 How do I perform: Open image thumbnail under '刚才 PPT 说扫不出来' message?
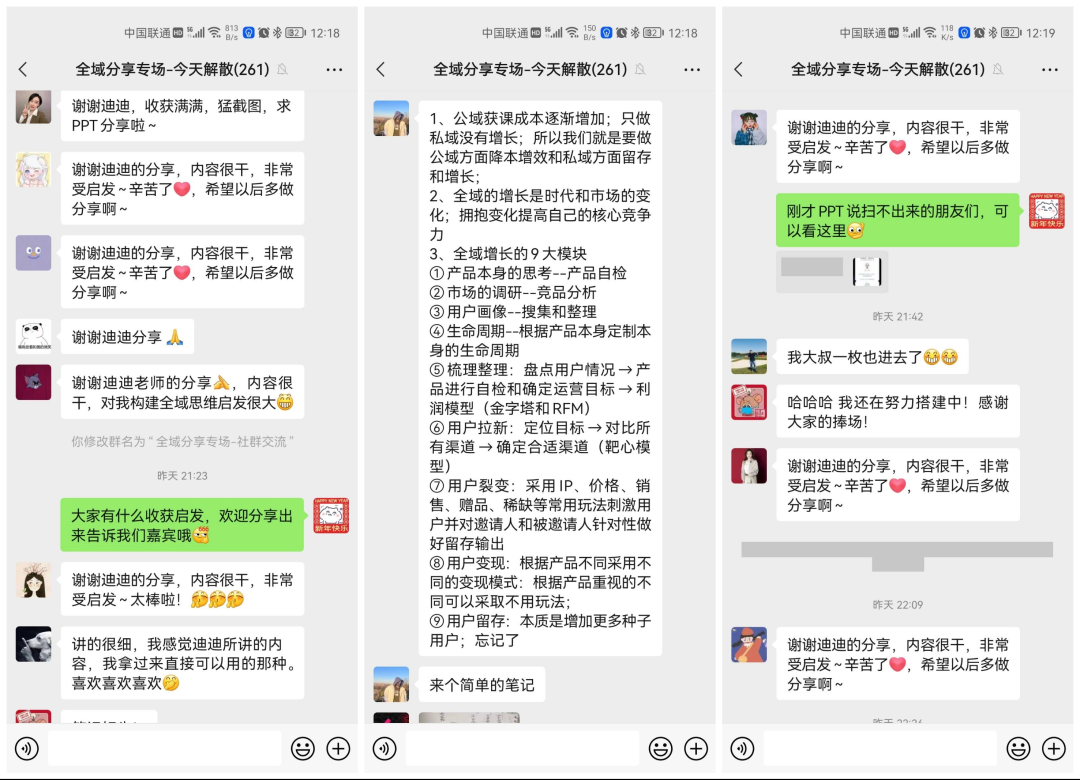tap(867, 271)
